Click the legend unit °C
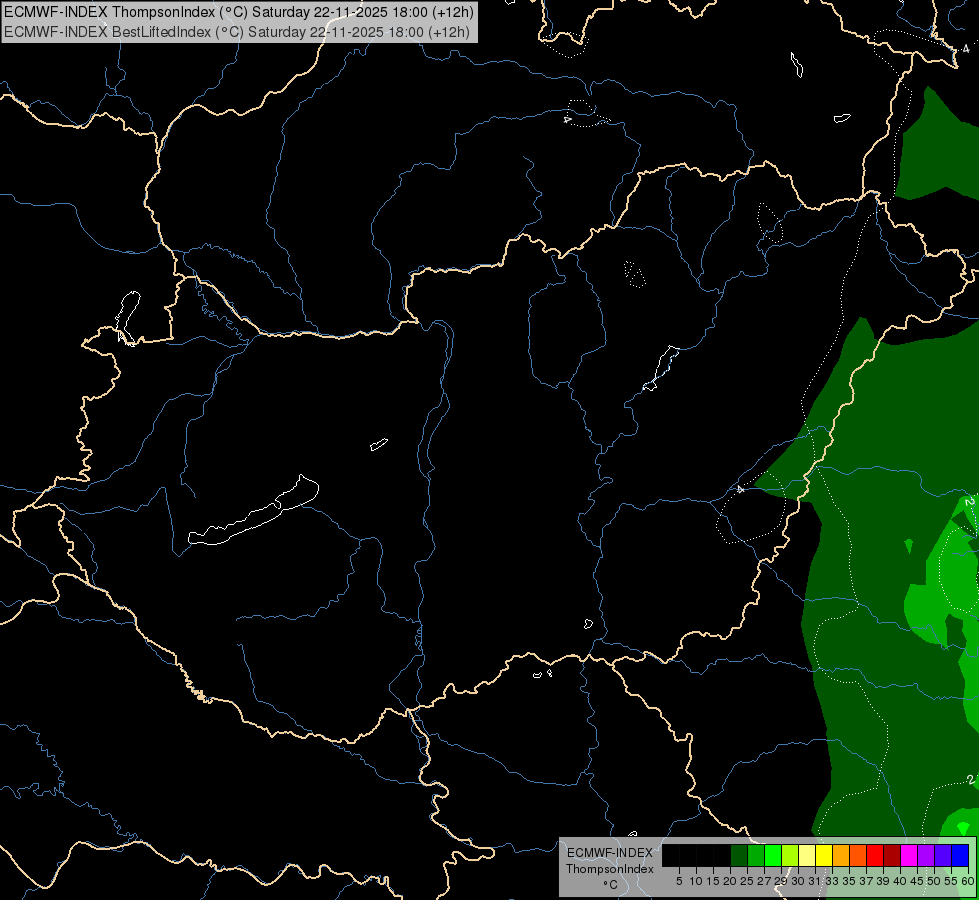 point(611,885)
